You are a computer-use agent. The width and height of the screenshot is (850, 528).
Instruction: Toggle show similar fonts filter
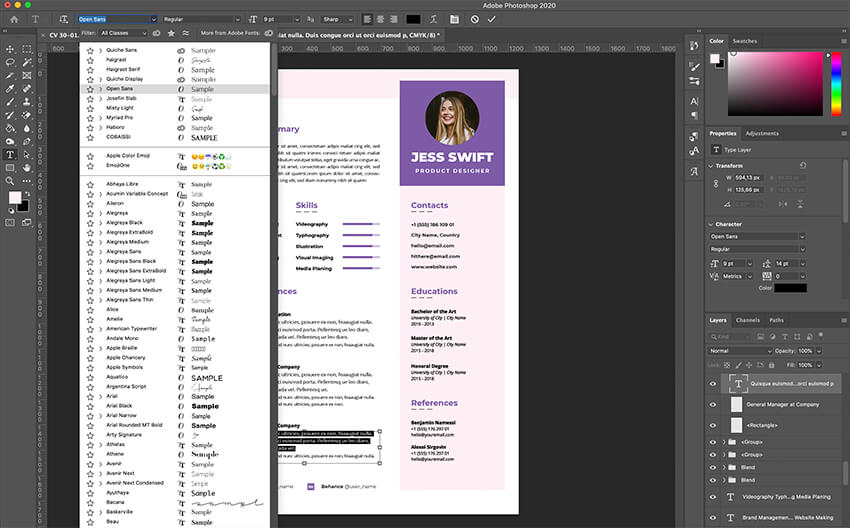coord(186,33)
